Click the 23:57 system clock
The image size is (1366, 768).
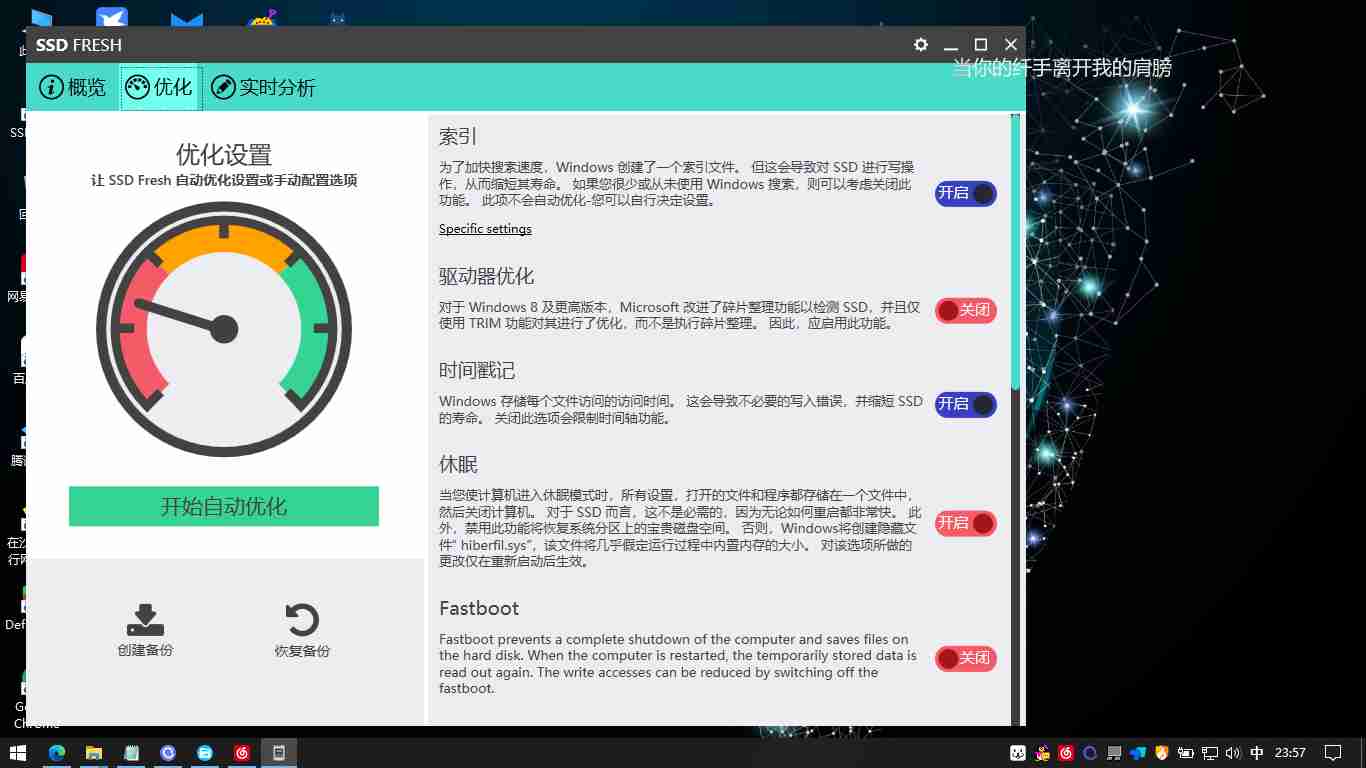(1290, 753)
